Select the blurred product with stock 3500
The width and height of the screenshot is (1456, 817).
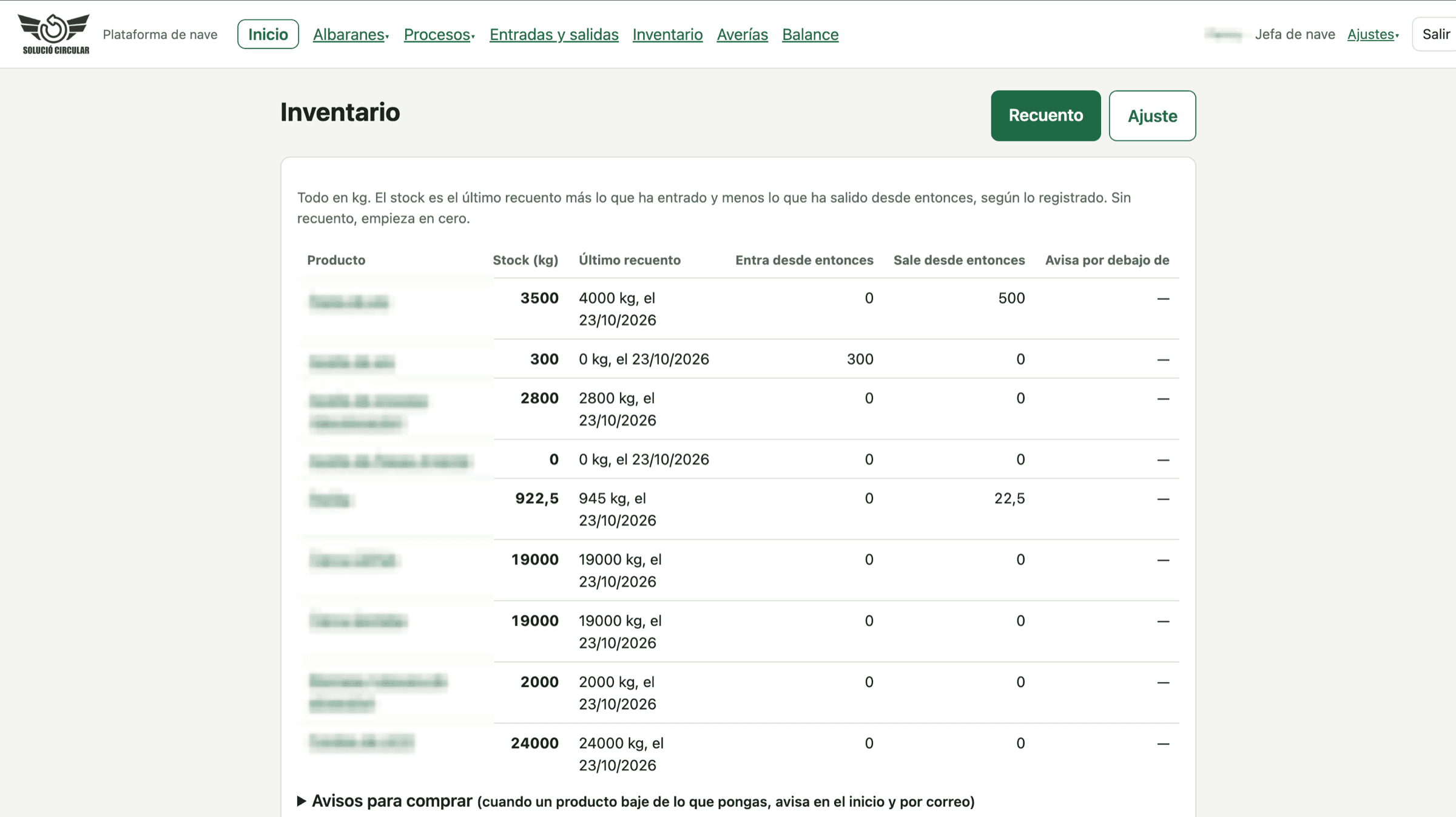click(x=349, y=302)
